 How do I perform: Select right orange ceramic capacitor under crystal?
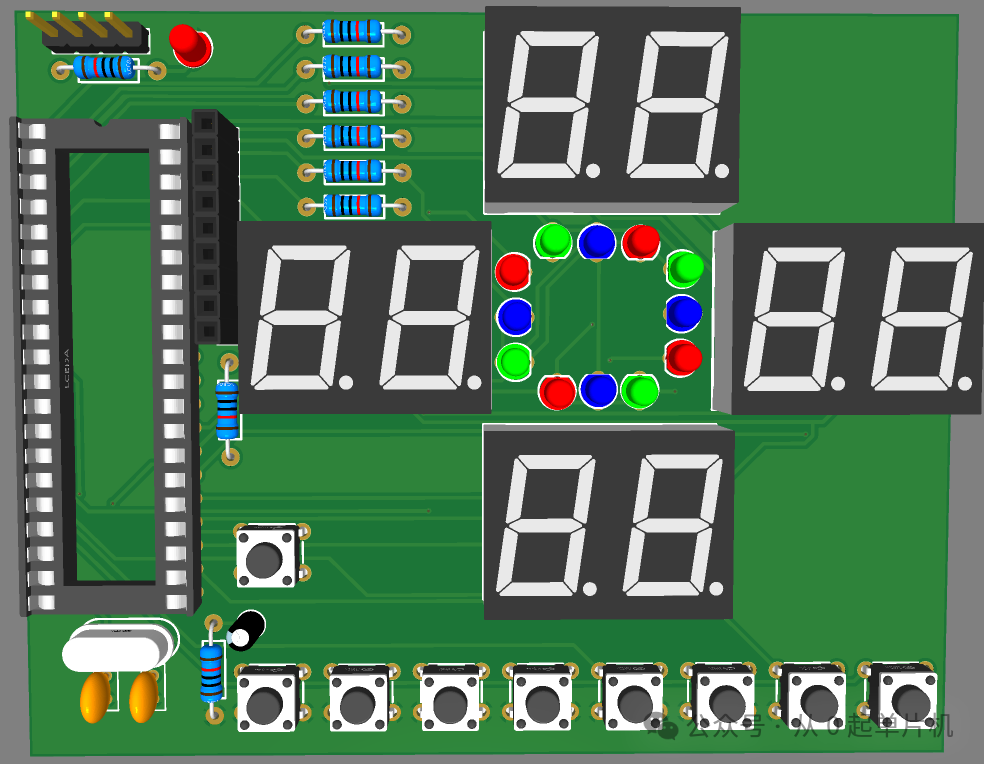click(144, 696)
